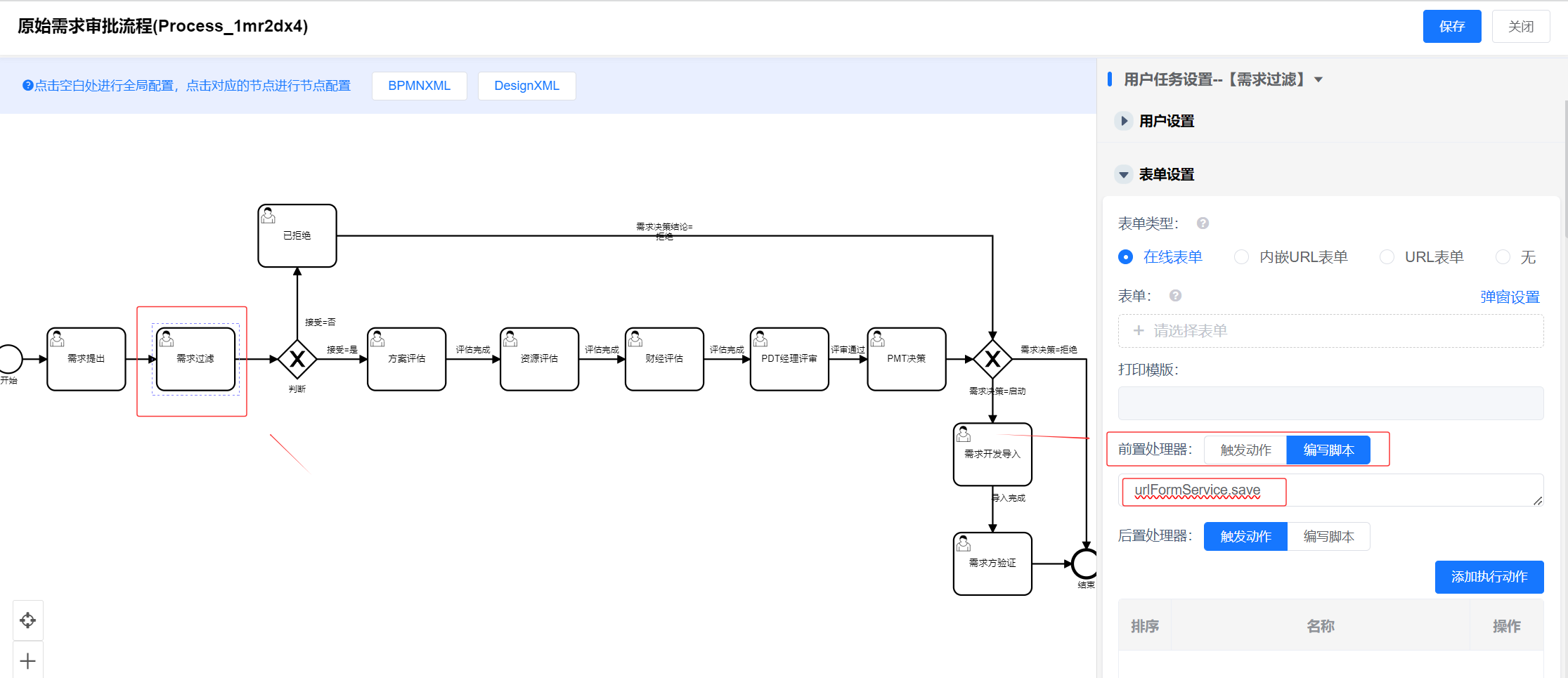This screenshot has height=678, width=1568.
Task: Click the 判断 exclusive gateway
Action: tap(297, 359)
